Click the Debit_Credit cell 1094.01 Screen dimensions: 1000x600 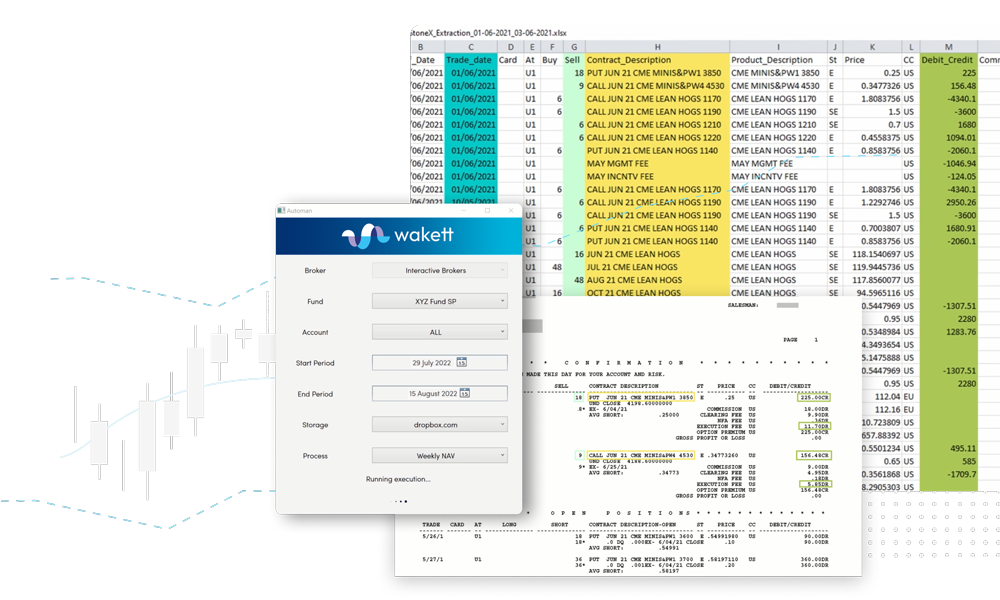(x=948, y=138)
